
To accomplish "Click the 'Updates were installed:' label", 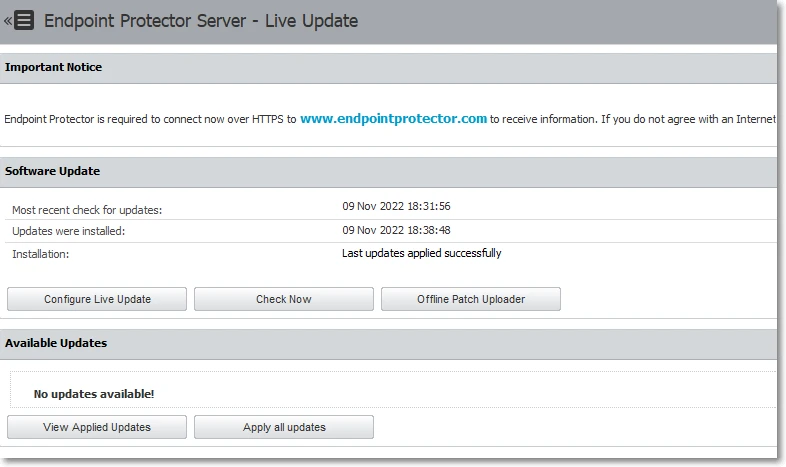I will click(x=69, y=231).
